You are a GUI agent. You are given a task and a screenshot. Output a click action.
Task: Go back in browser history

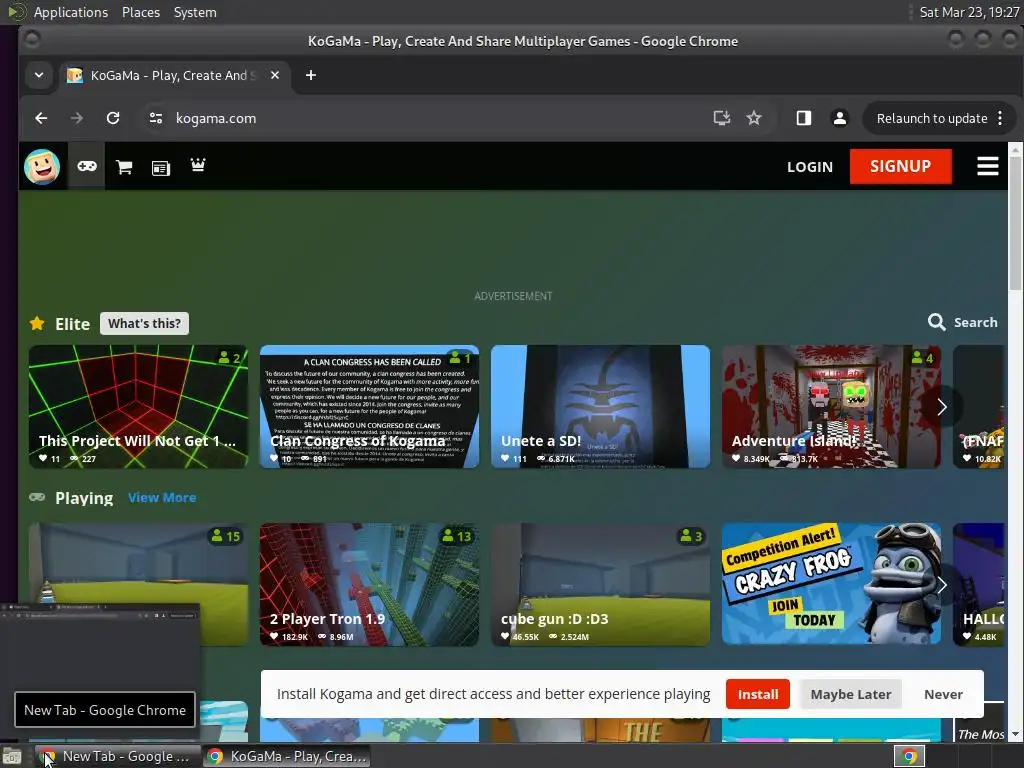[41, 118]
